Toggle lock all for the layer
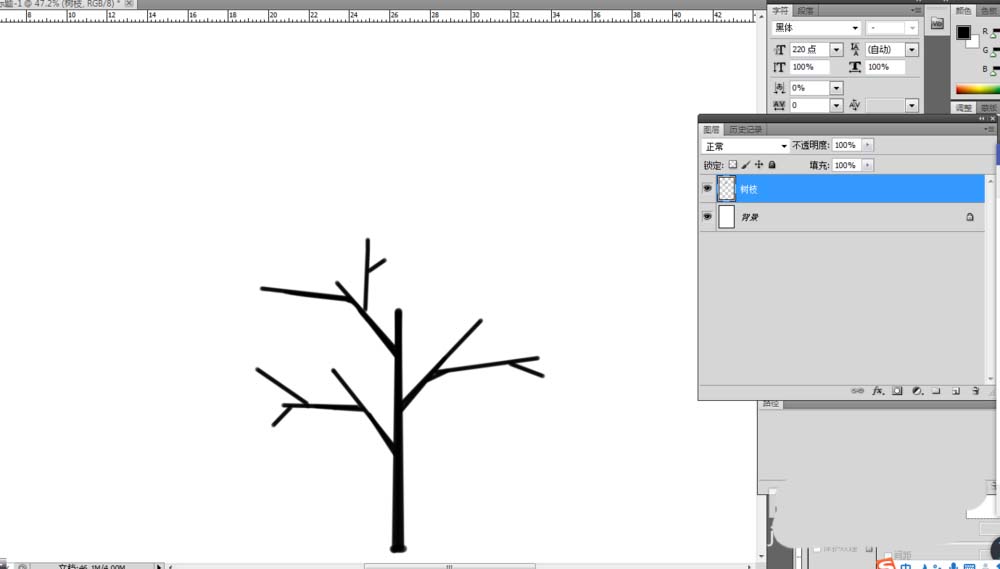Viewport: 1000px width, 569px height. tap(772, 165)
